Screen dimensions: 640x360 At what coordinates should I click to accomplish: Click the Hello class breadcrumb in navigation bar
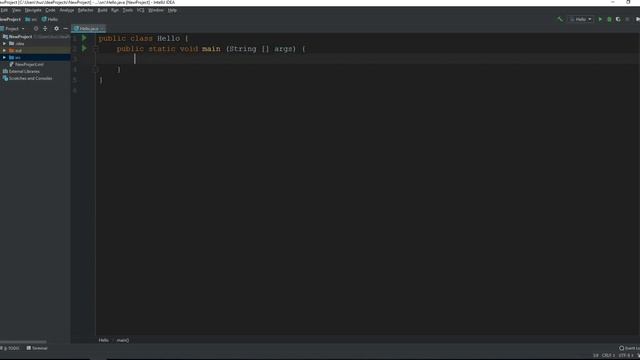(50, 19)
